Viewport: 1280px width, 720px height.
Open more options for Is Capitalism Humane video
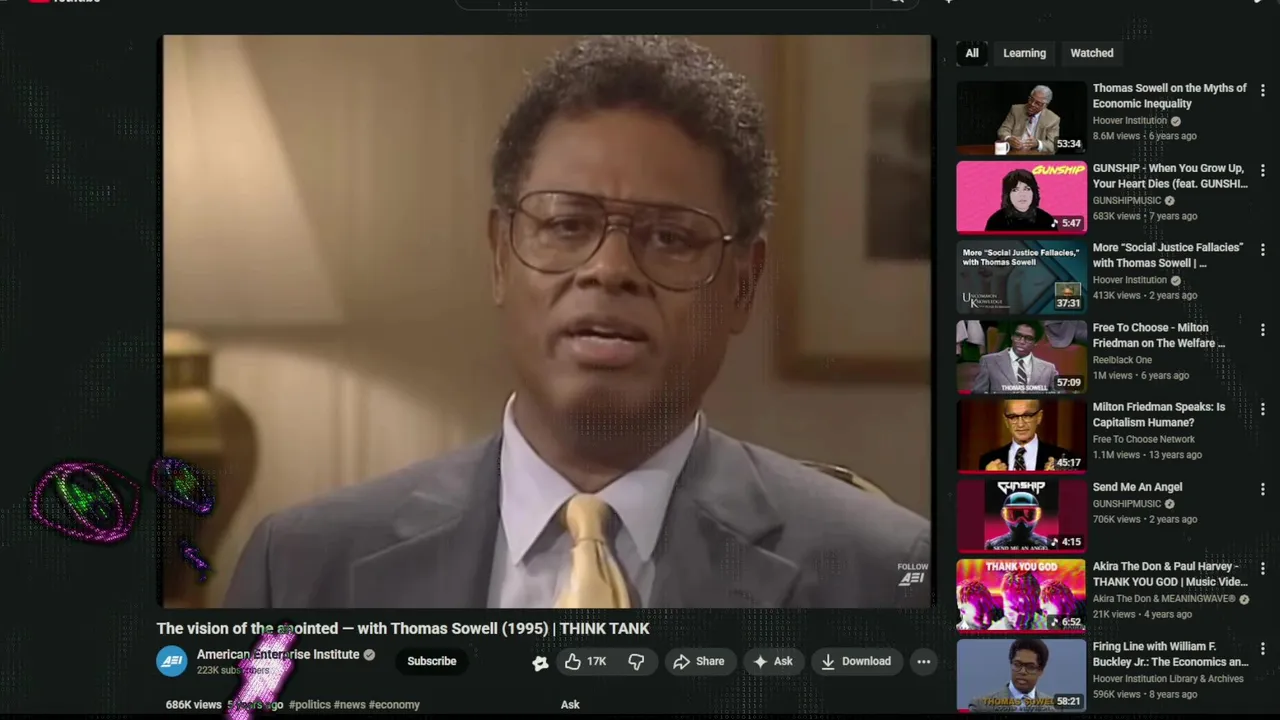coord(1262,409)
